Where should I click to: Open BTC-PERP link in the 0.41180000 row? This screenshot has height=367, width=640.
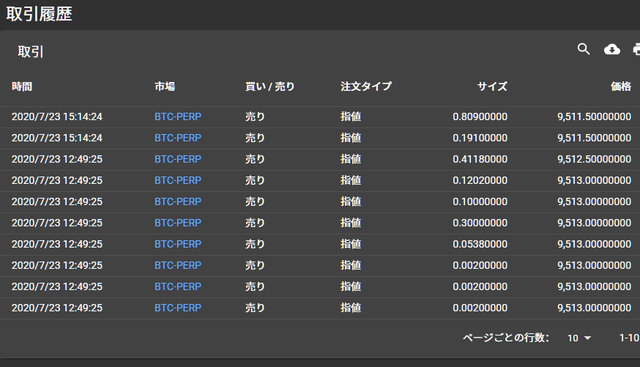(x=178, y=159)
